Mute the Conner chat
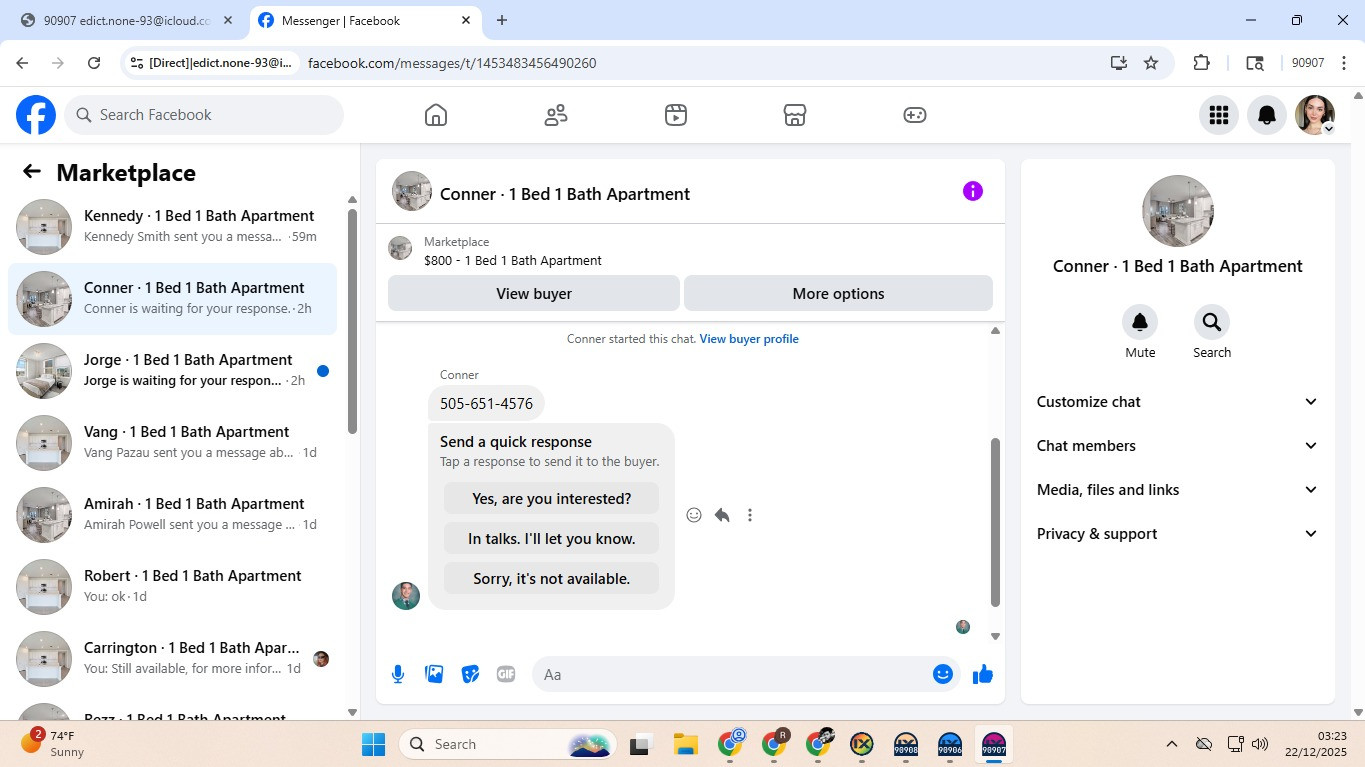1365x767 pixels. [1140, 322]
